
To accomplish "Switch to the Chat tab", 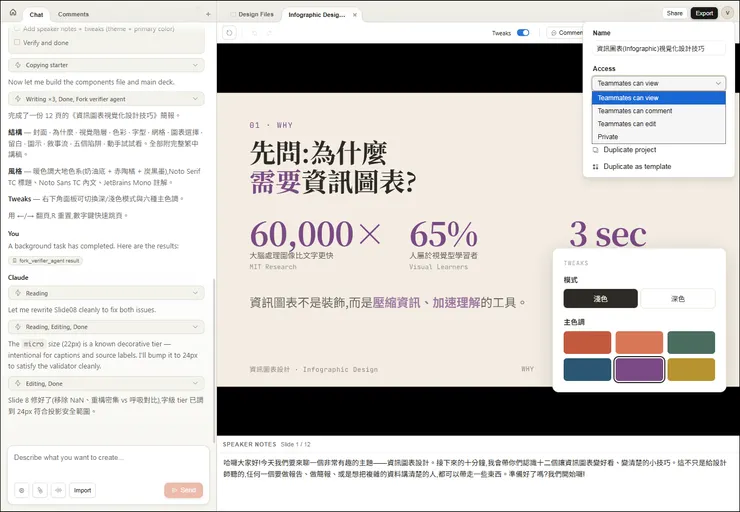I will pyautogui.click(x=36, y=15).
